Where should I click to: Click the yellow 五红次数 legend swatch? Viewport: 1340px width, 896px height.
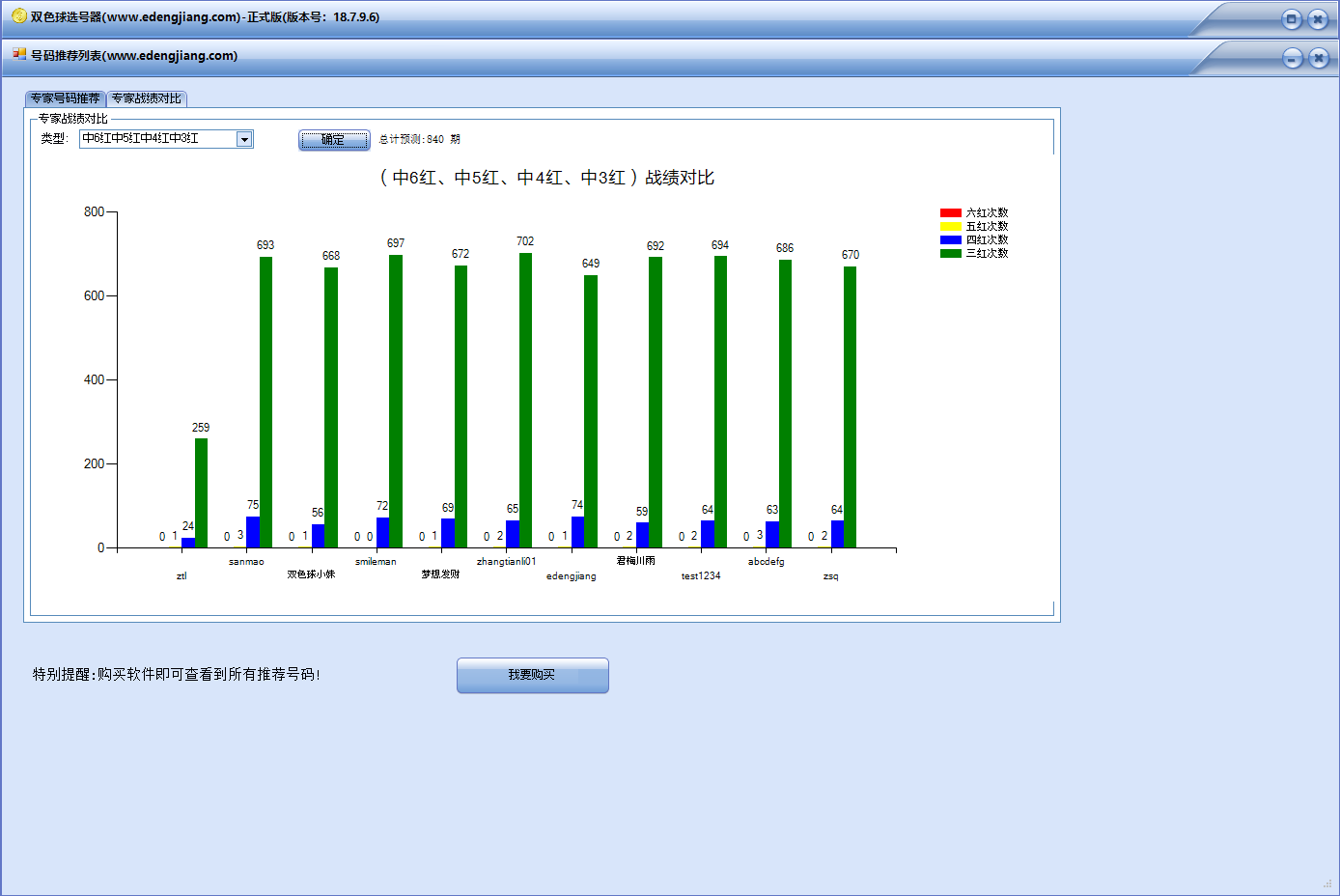point(950,227)
